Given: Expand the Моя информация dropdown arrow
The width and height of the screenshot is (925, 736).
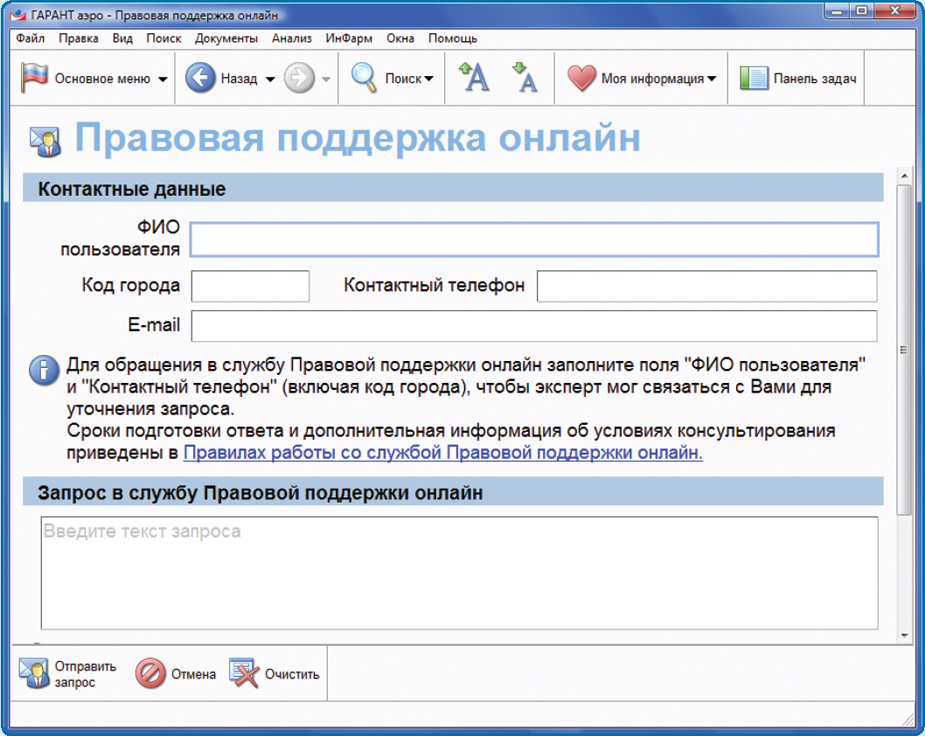Looking at the screenshot, I should pyautogui.click(x=712, y=80).
